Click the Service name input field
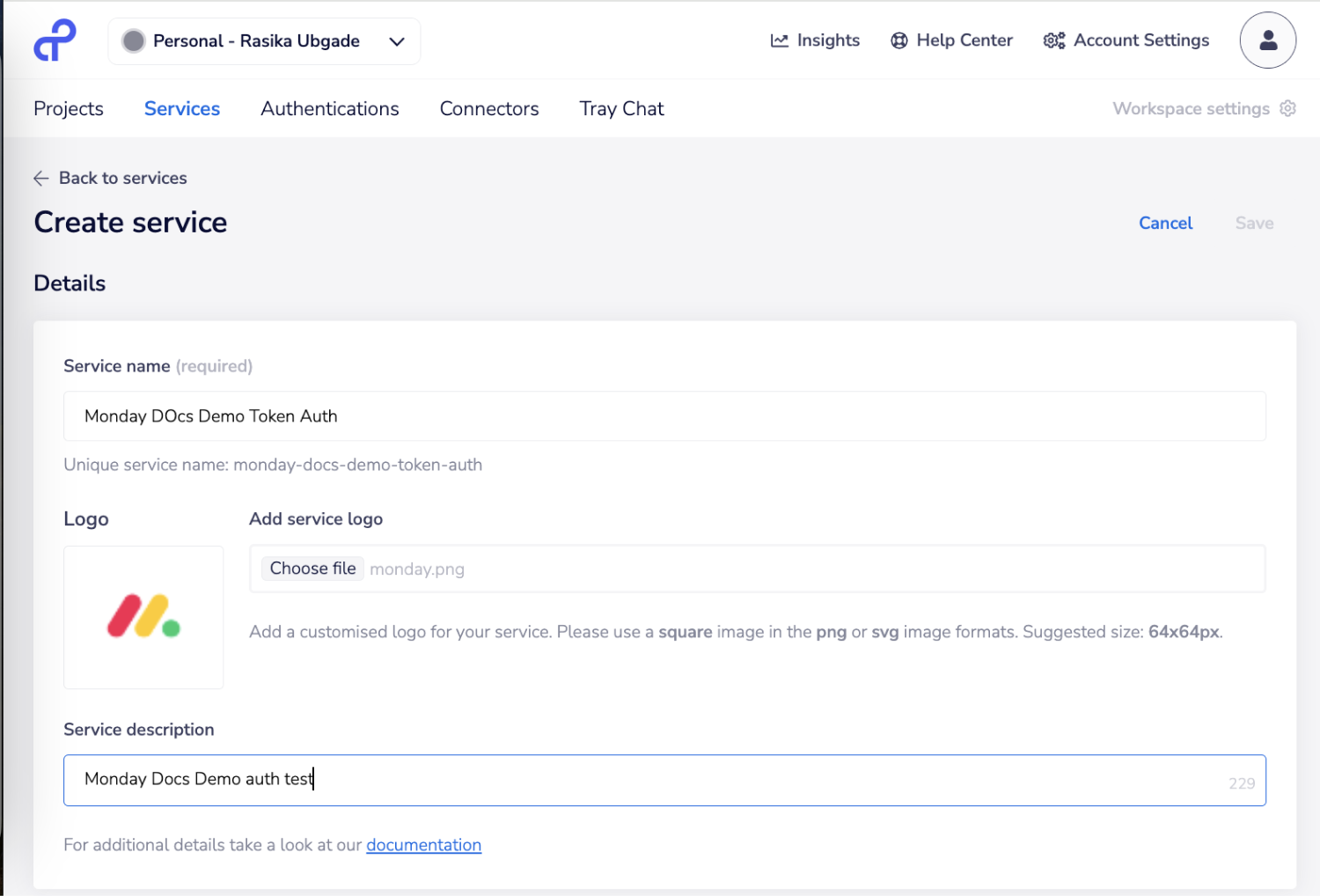 (664, 415)
